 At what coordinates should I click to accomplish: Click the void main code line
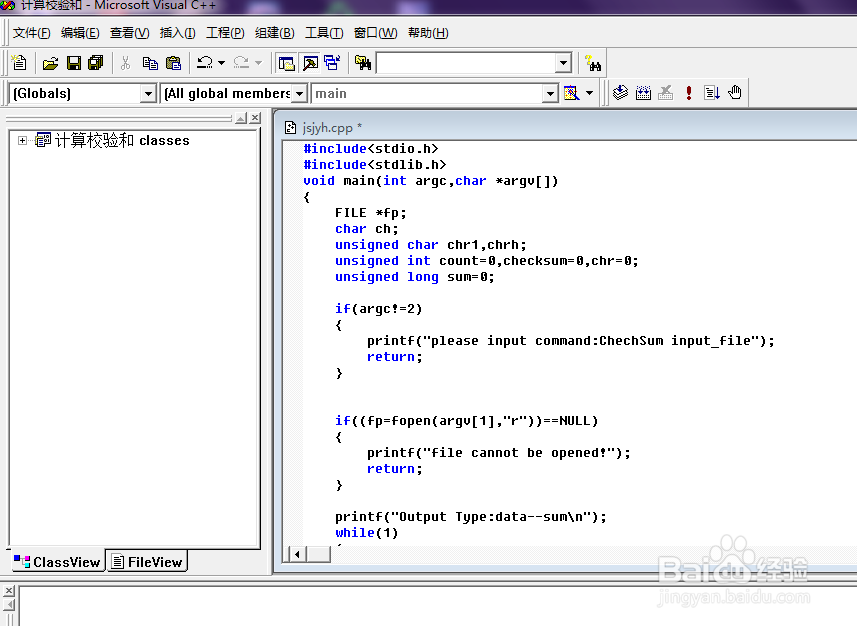431,181
